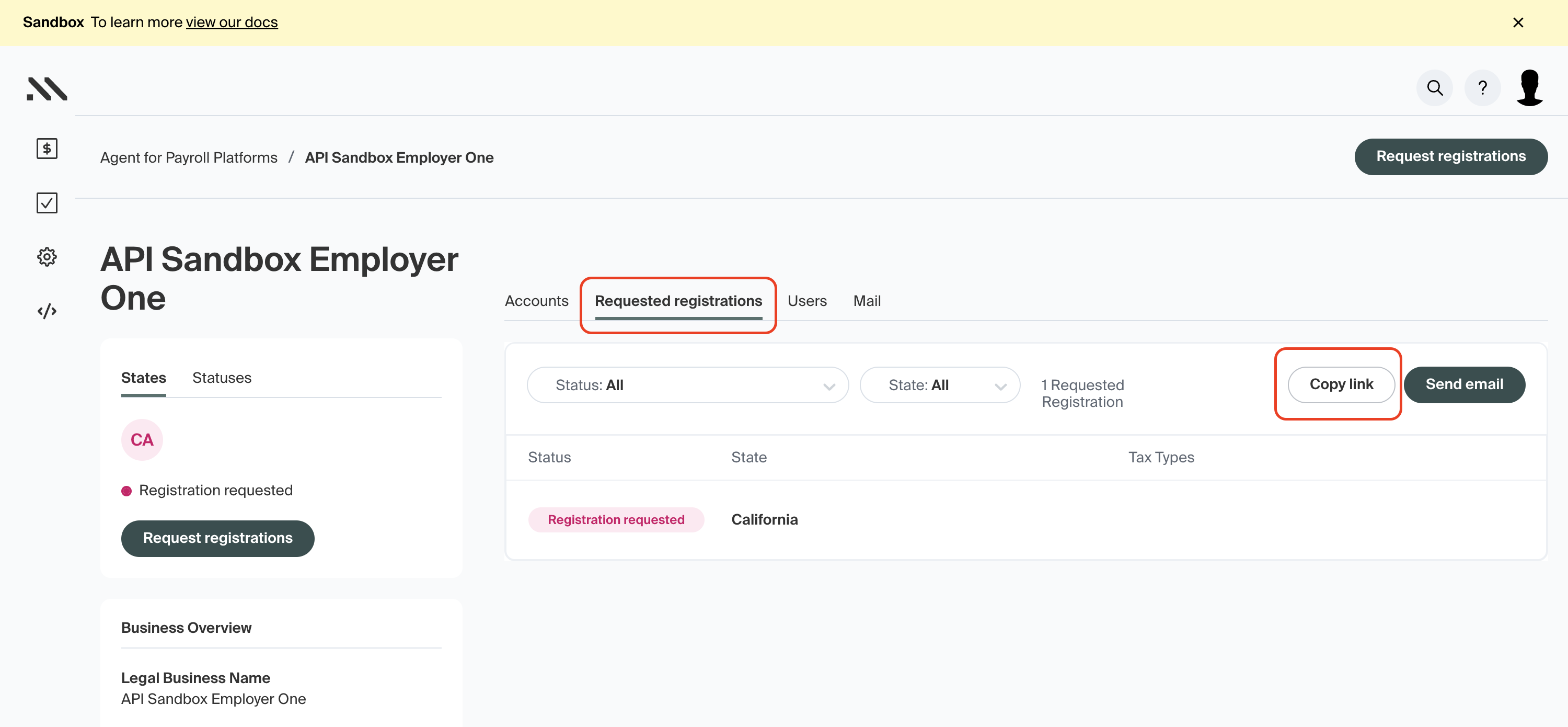Click the Send email button
This screenshot has width=1568, height=727.
pyautogui.click(x=1464, y=384)
